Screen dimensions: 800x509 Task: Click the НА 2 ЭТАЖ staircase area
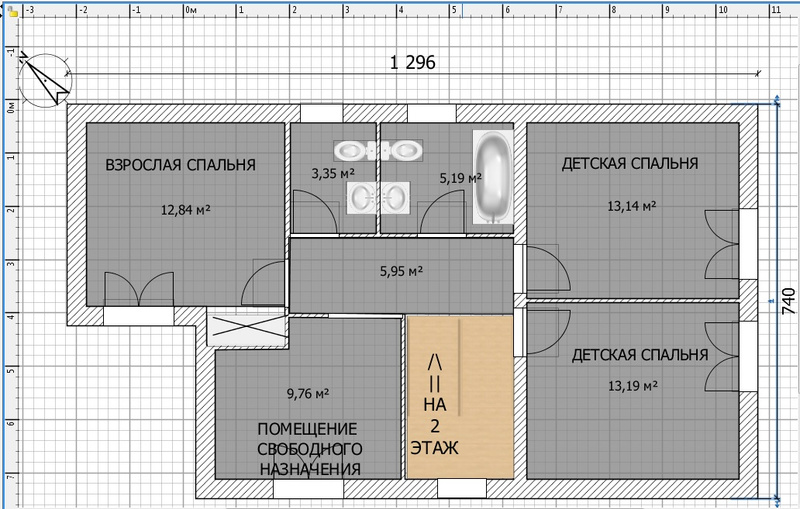[460, 397]
